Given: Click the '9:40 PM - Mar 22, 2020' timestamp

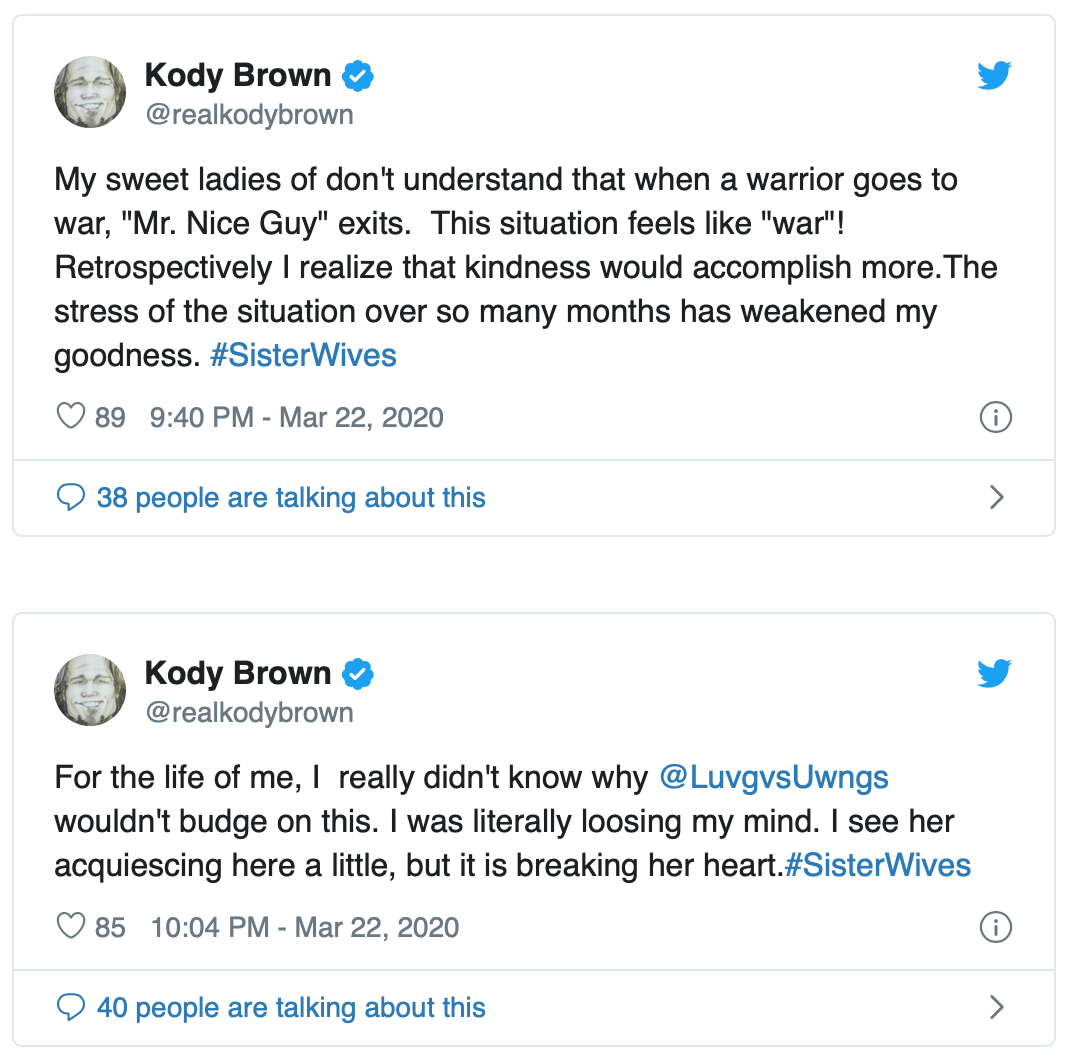Looking at the screenshot, I should pyautogui.click(x=296, y=417).
